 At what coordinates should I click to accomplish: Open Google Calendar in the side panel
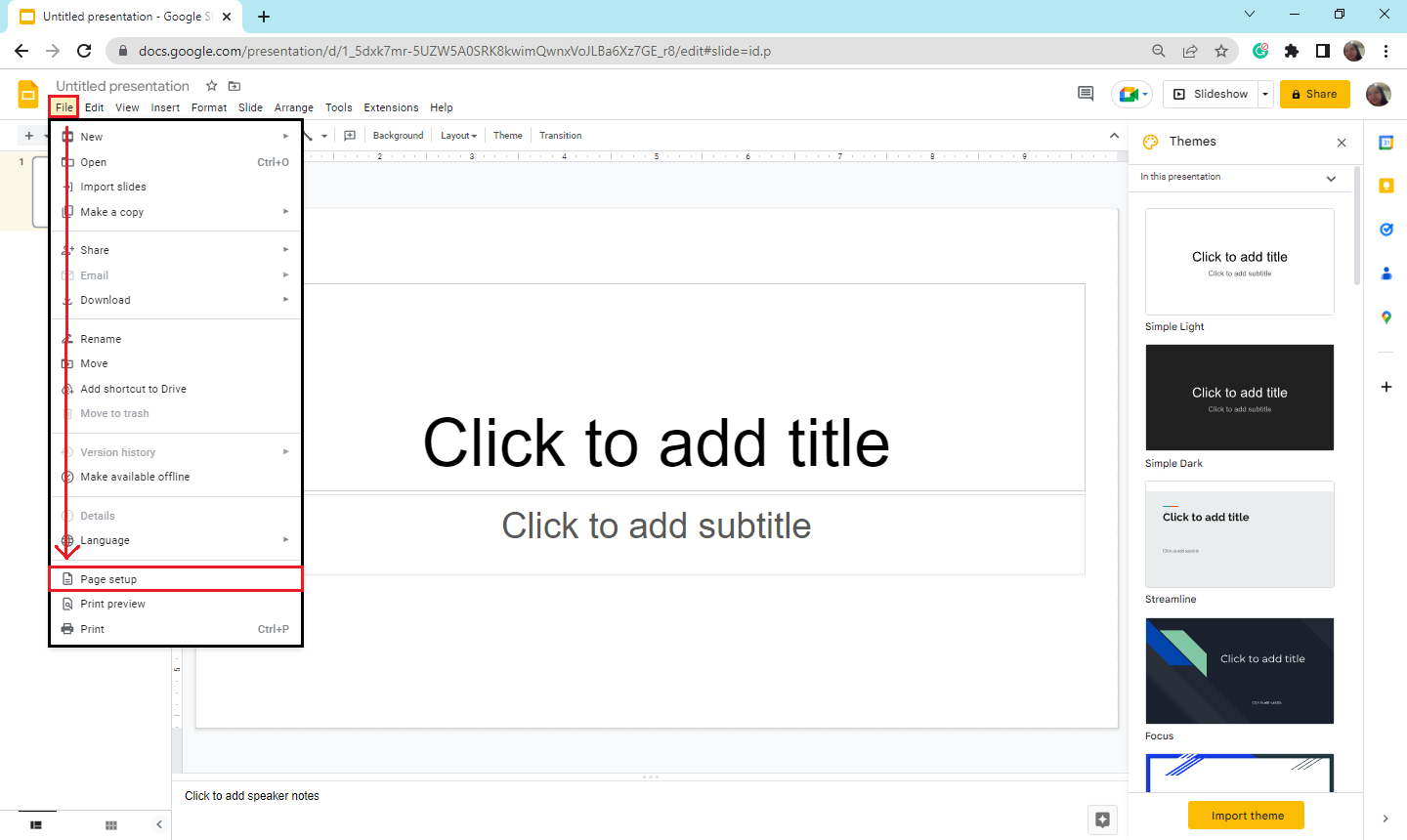[1386, 142]
